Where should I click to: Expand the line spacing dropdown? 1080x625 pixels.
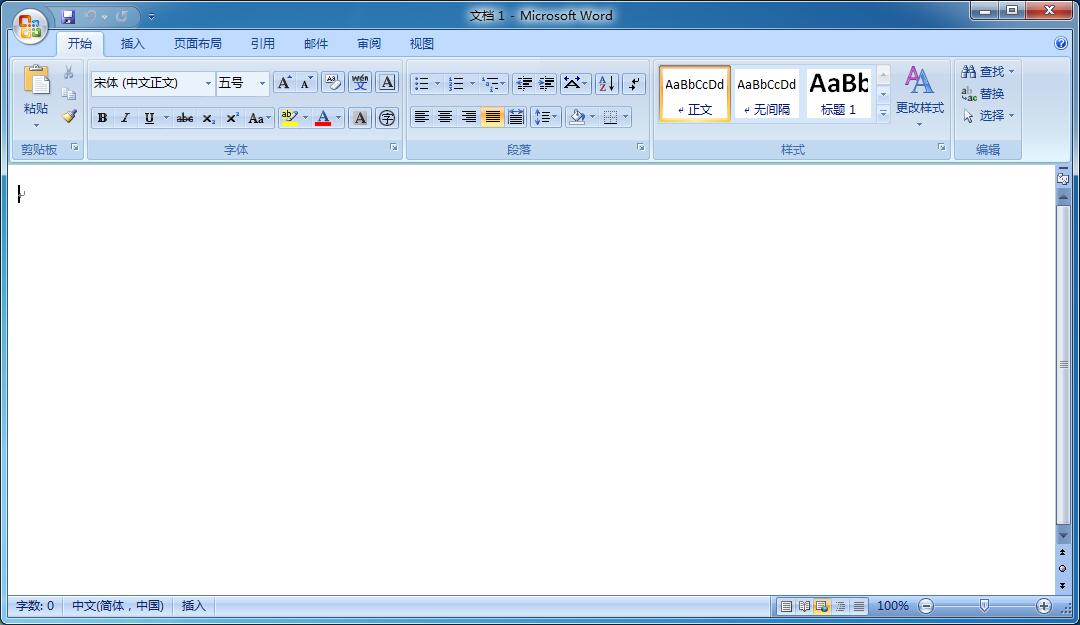pos(555,117)
